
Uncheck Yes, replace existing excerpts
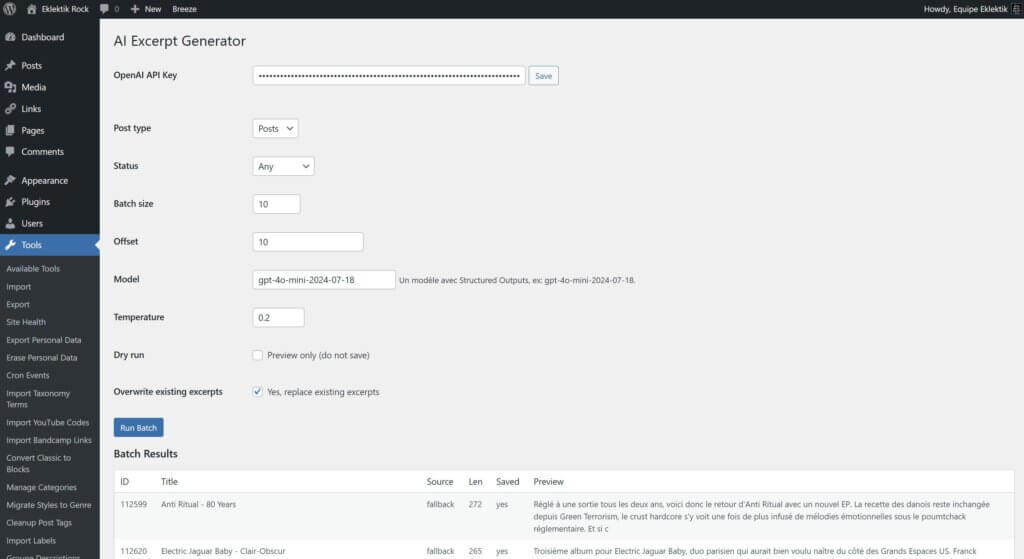pyautogui.click(x=258, y=392)
